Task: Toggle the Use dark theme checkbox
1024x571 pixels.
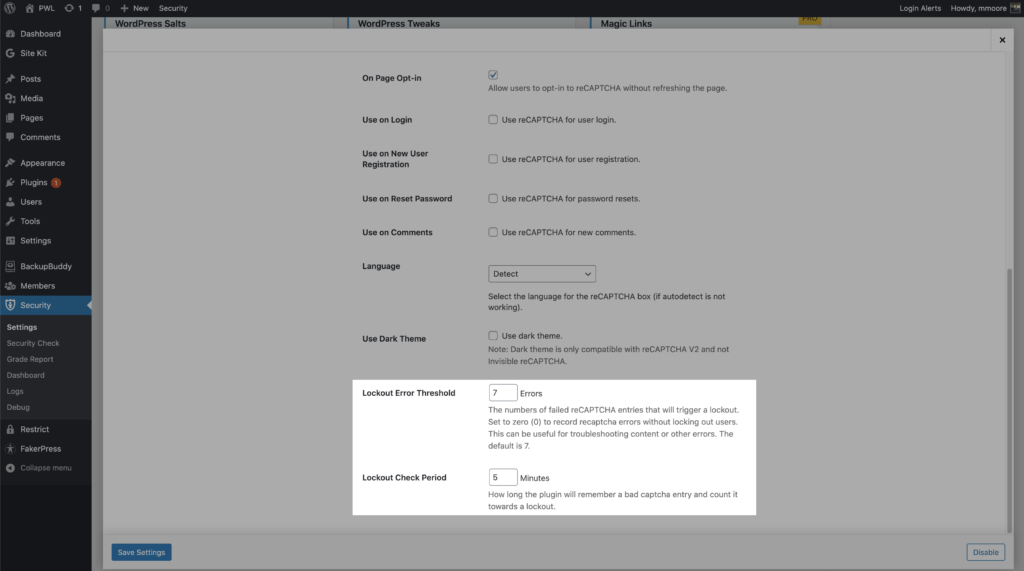Action: pos(493,336)
